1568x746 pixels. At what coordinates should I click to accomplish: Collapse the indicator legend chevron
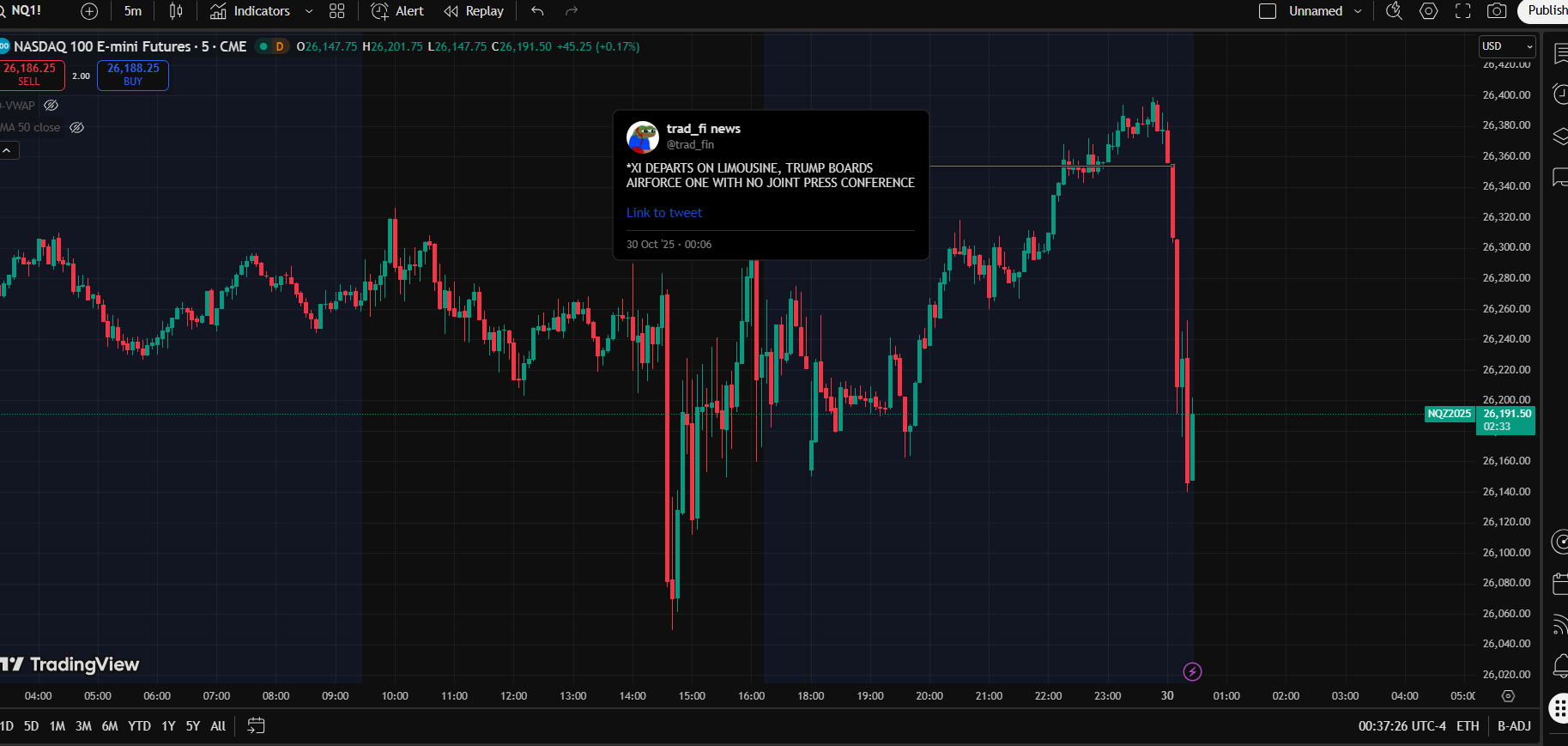7,150
